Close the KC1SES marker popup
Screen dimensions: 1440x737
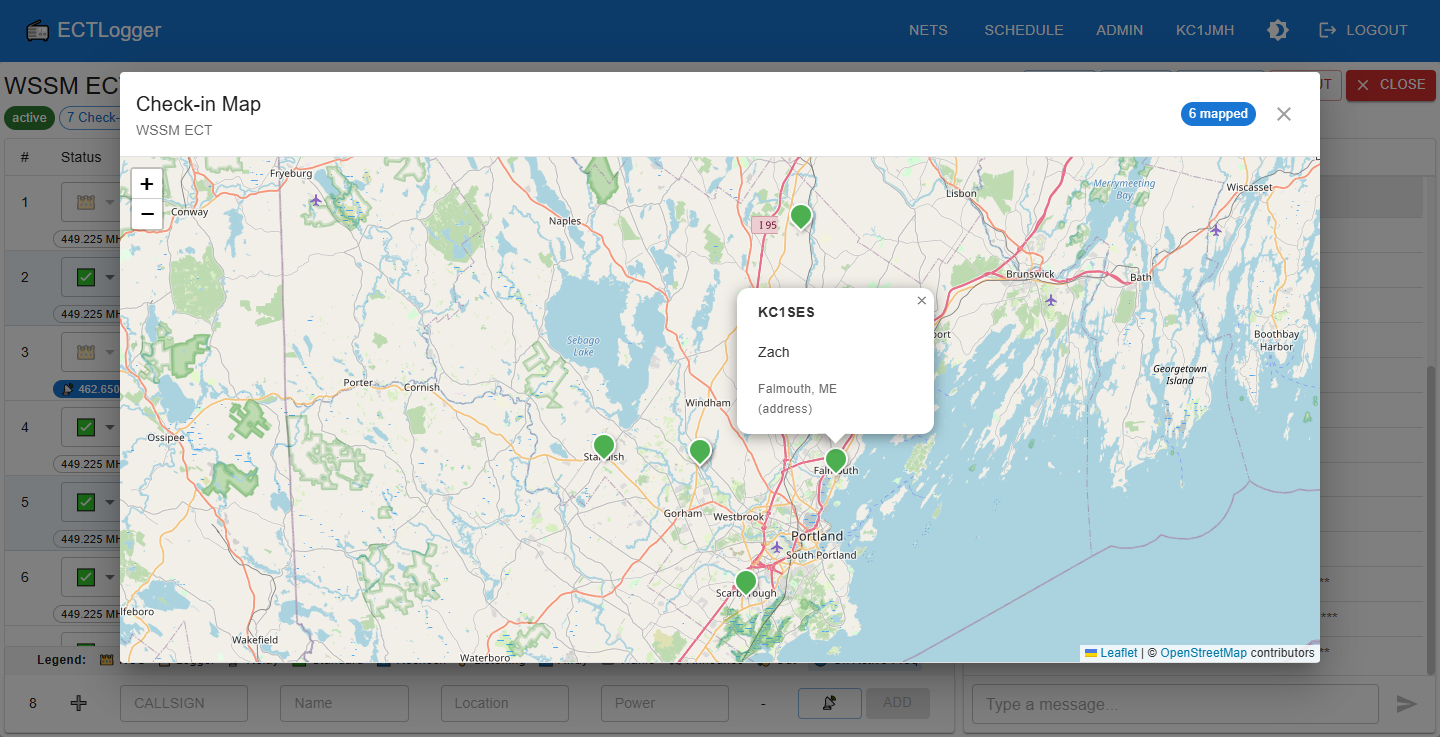click(921, 300)
